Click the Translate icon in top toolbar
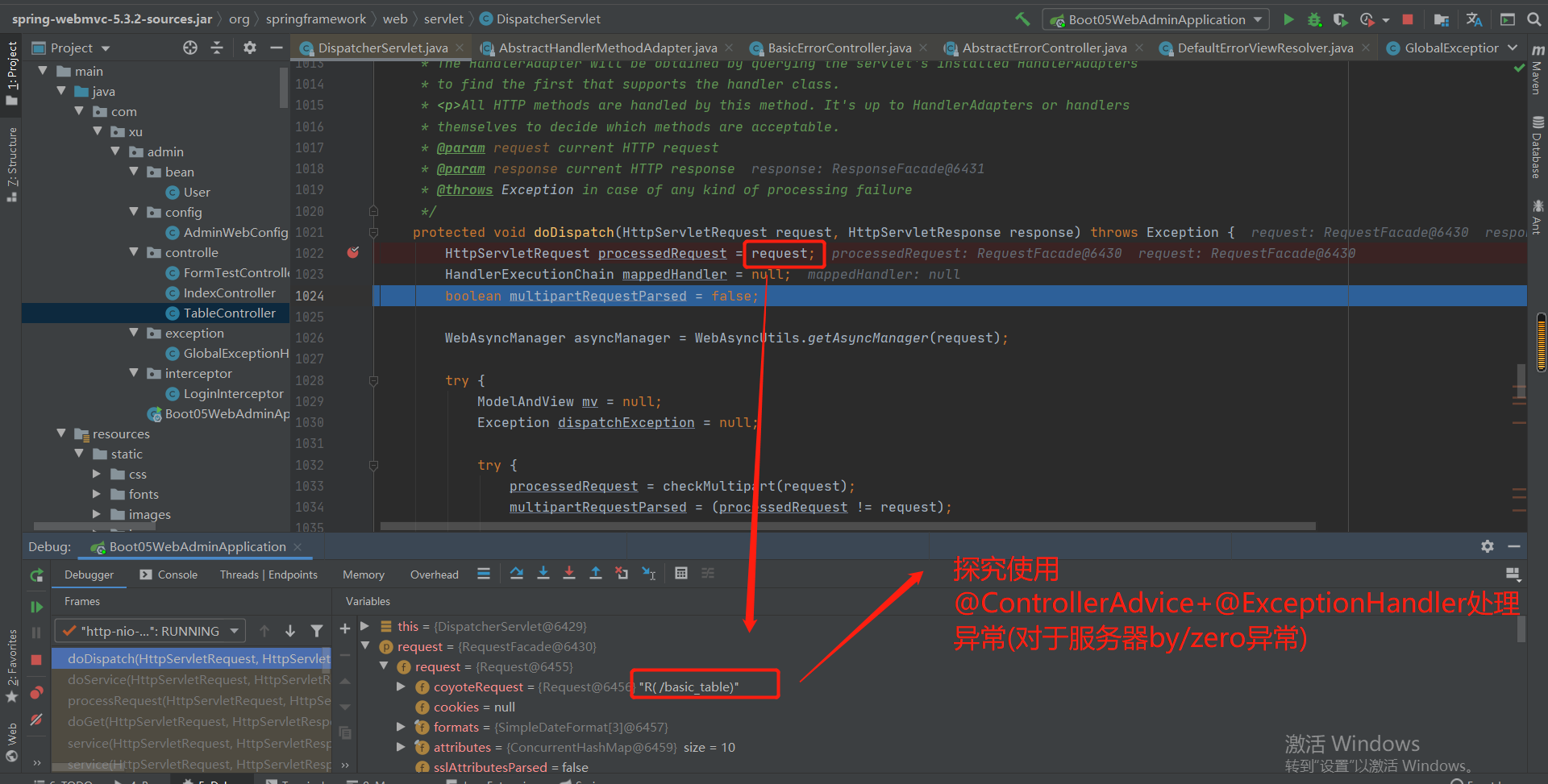Viewport: 1548px width, 784px height. [1474, 19]
